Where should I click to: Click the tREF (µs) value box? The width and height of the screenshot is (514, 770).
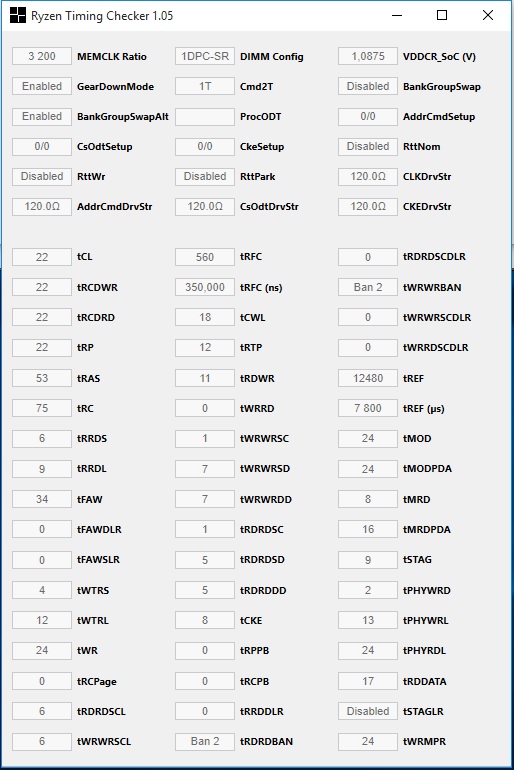[x=368, y=408]
